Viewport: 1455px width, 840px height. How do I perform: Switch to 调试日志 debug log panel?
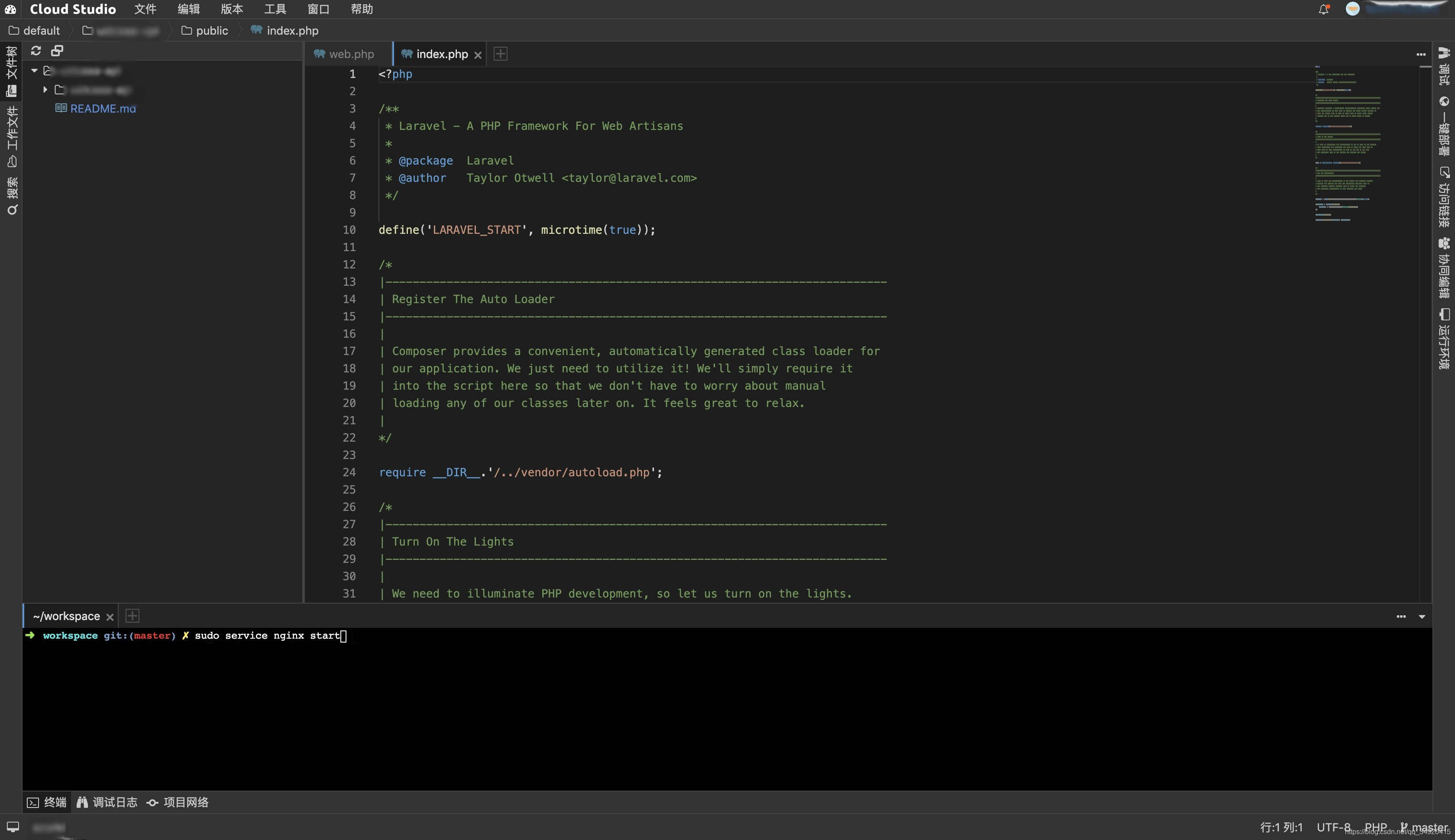(x=107, y=802)
